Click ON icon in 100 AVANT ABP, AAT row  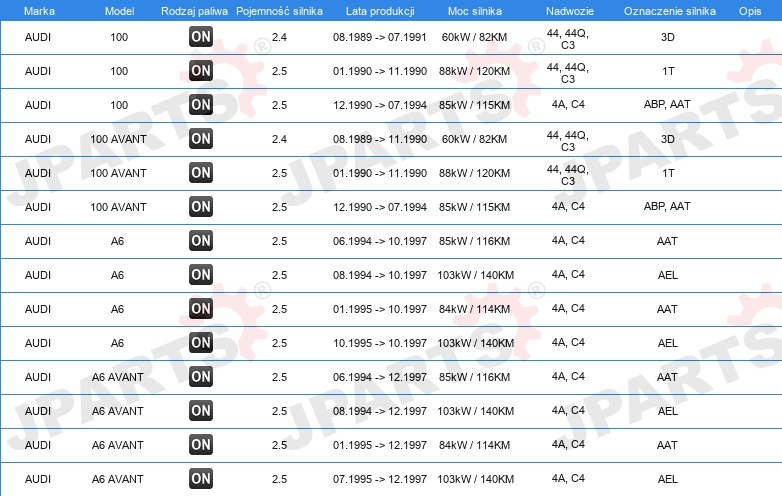201,207
